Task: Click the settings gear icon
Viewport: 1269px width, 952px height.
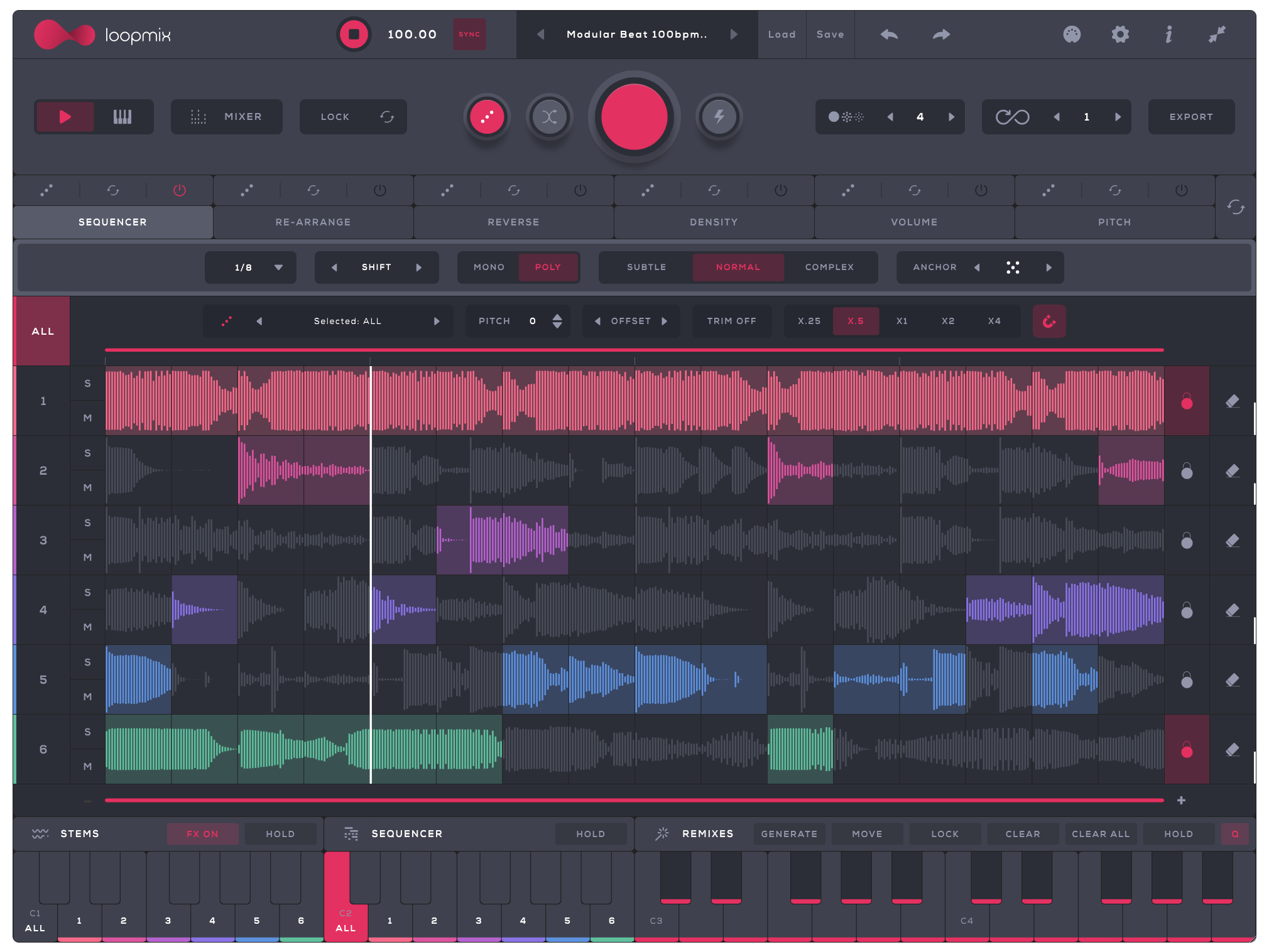Action: point(1119,35)
